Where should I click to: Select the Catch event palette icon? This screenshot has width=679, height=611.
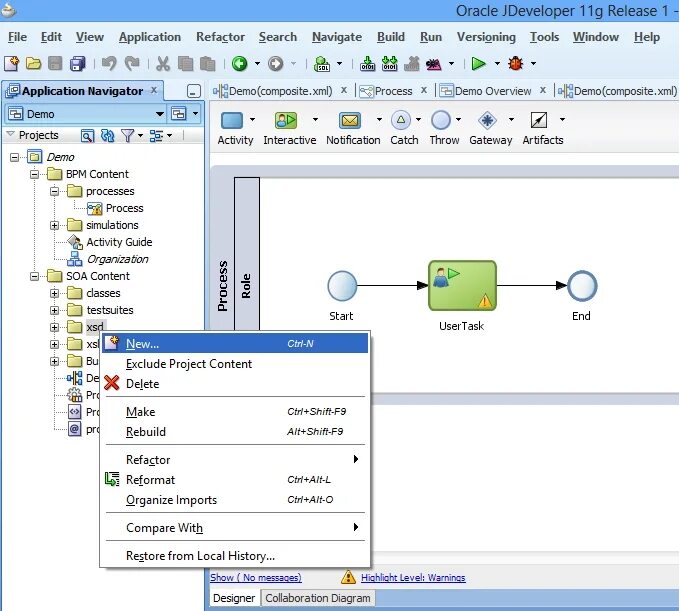(401, 120)
